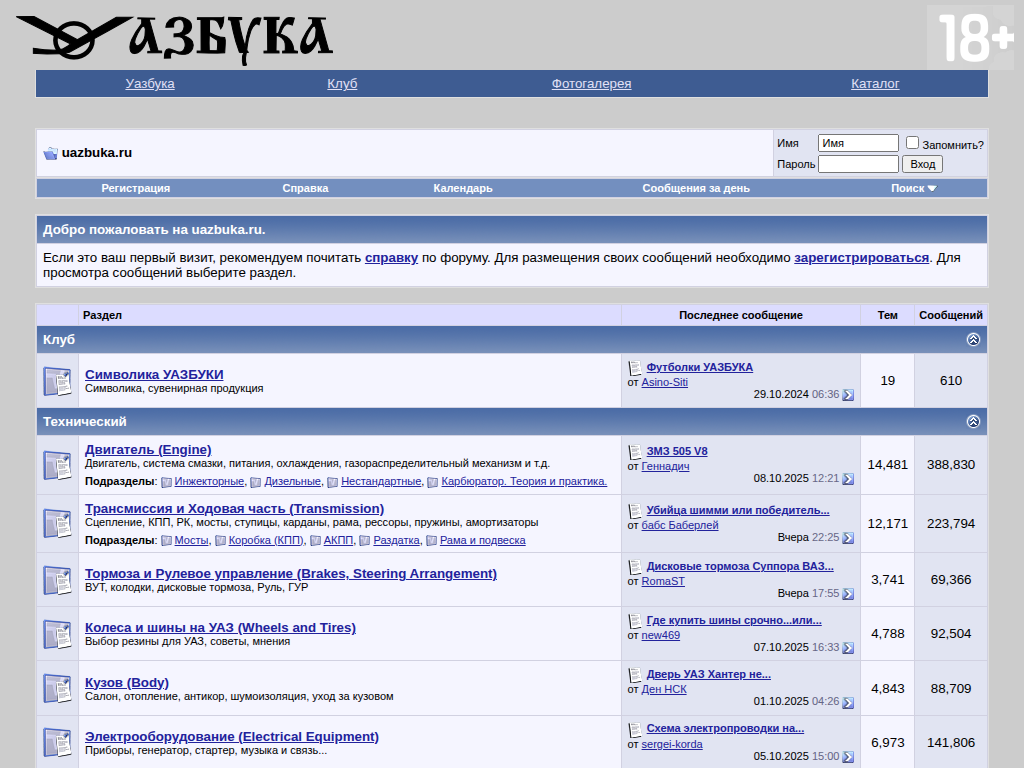This screenshot has height=768, width=1024.
Task: Open the Каталог navigation tab
Action: click(x=875, y=84)
